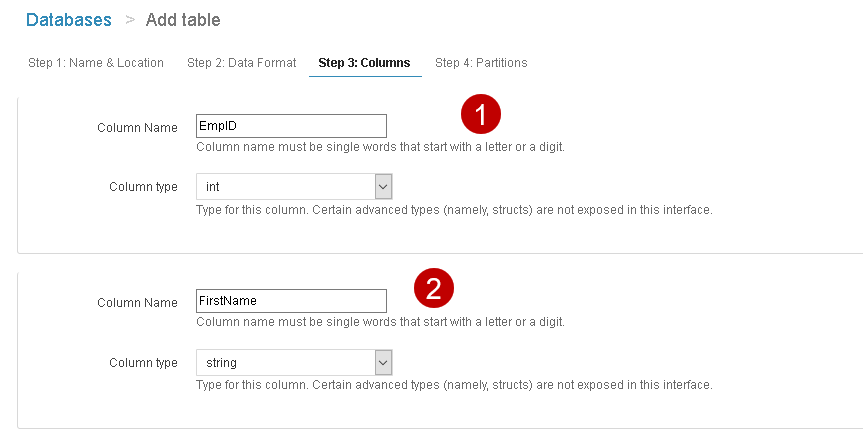This screenshot has width=863, height=429.
Task: Click the Column type label for FirstName
Action: point(143,362)
